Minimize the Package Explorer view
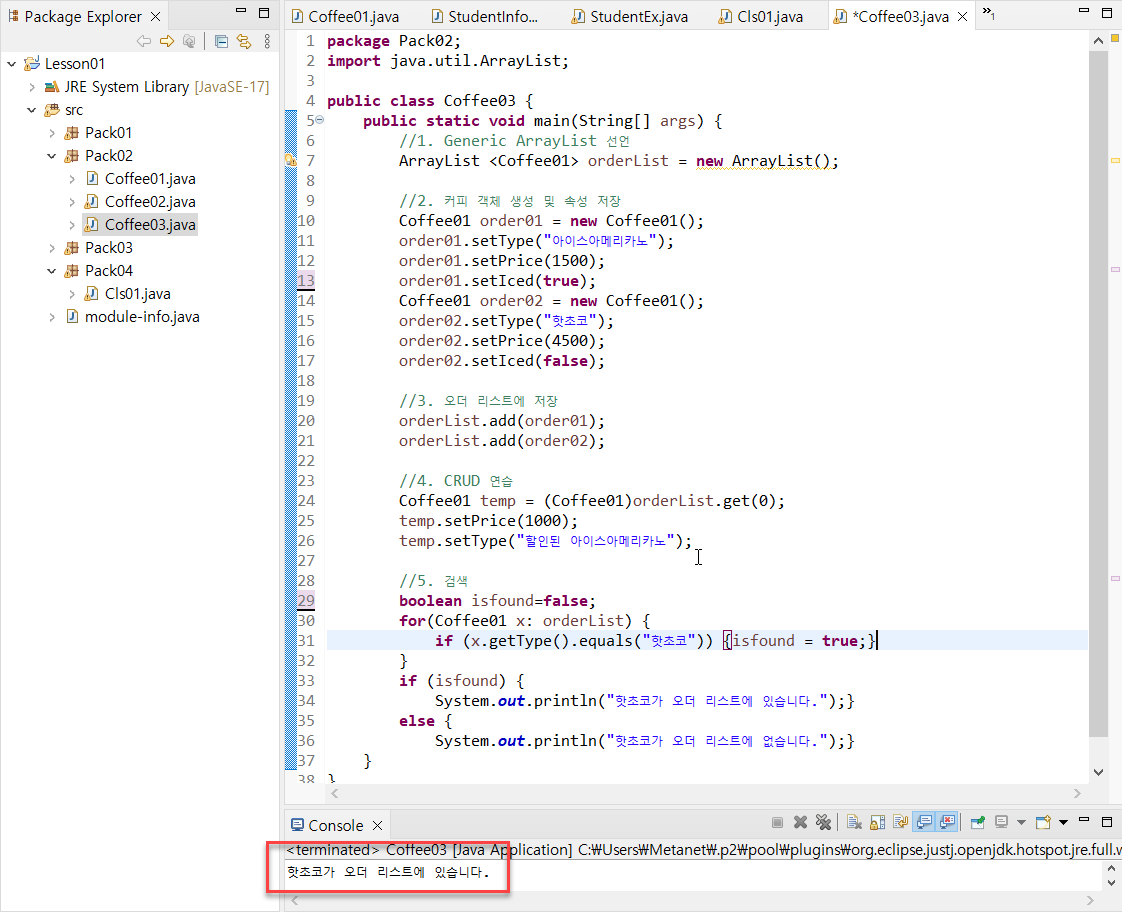The width and height of the screenshot is (1122, 912). [x=241, y=11]
